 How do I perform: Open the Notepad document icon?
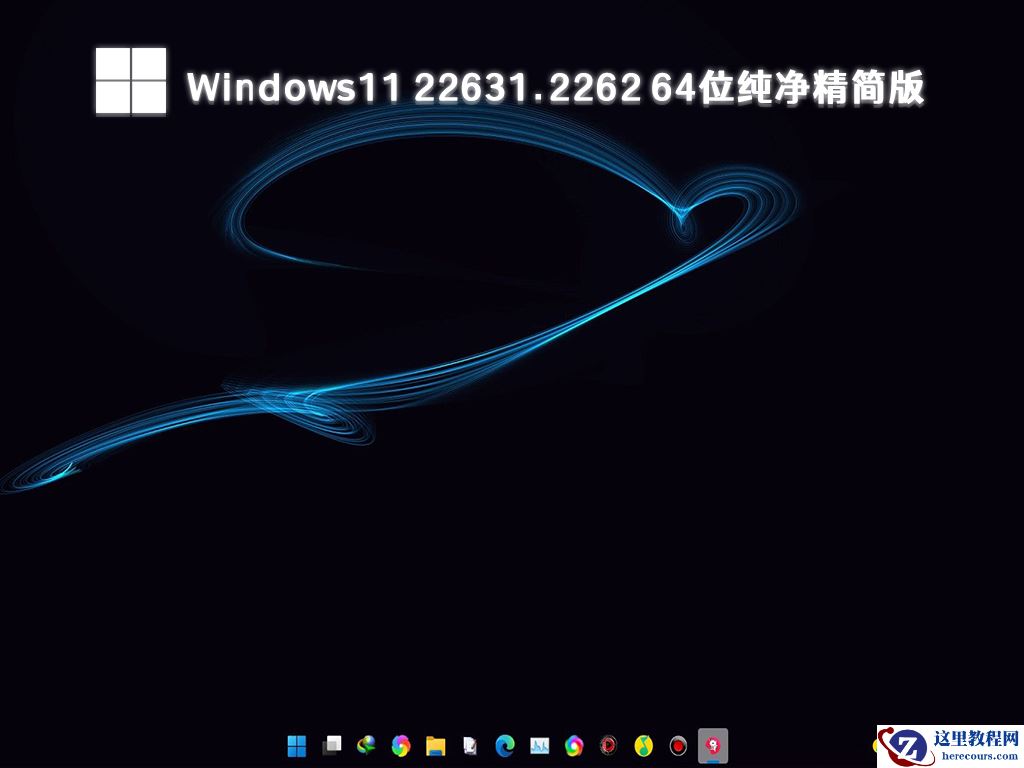click(468, 744)
